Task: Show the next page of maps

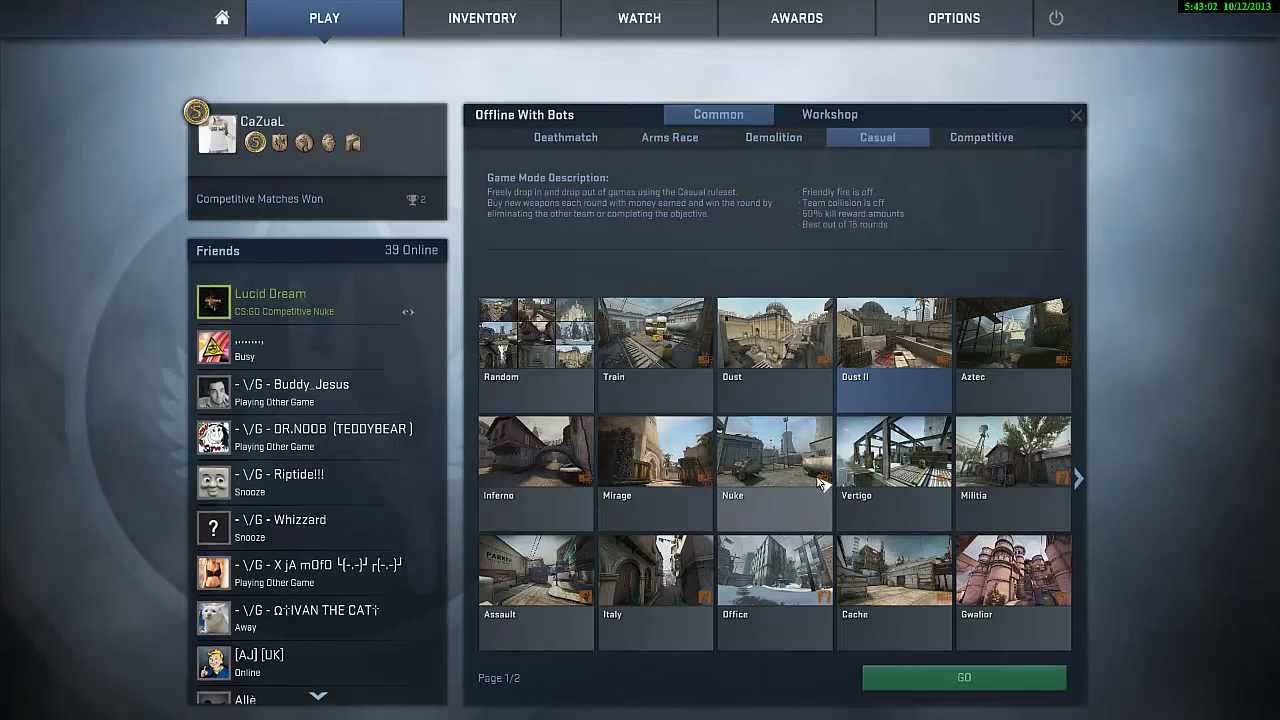Action: [1078, 480]
